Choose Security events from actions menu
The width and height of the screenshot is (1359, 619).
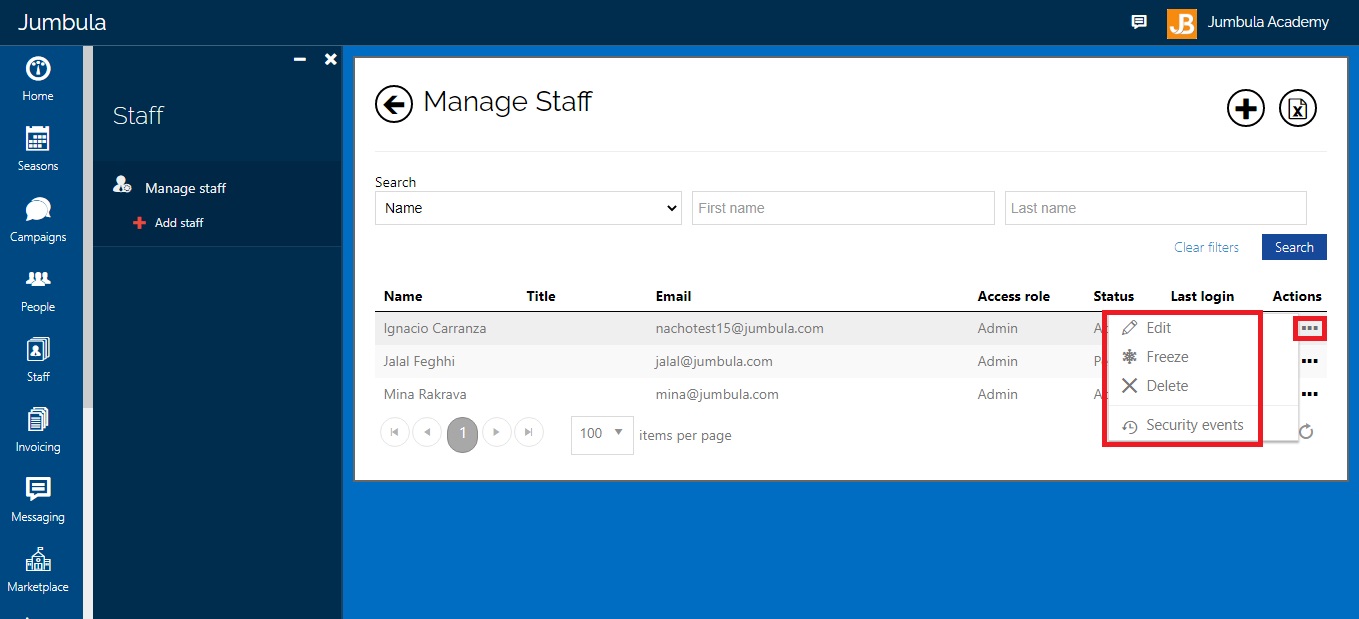(1183, 425)
